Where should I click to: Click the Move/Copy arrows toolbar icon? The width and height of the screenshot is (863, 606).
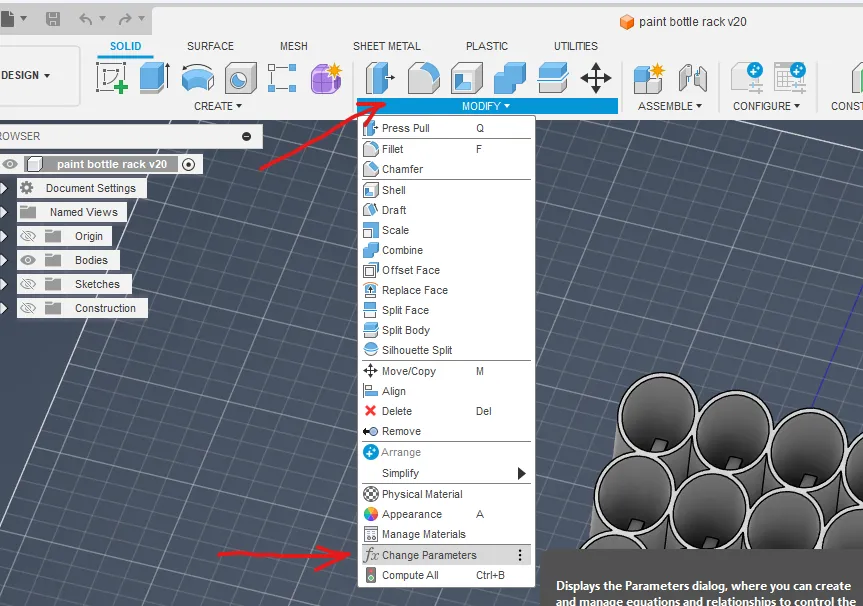click(x=596, y=78)
